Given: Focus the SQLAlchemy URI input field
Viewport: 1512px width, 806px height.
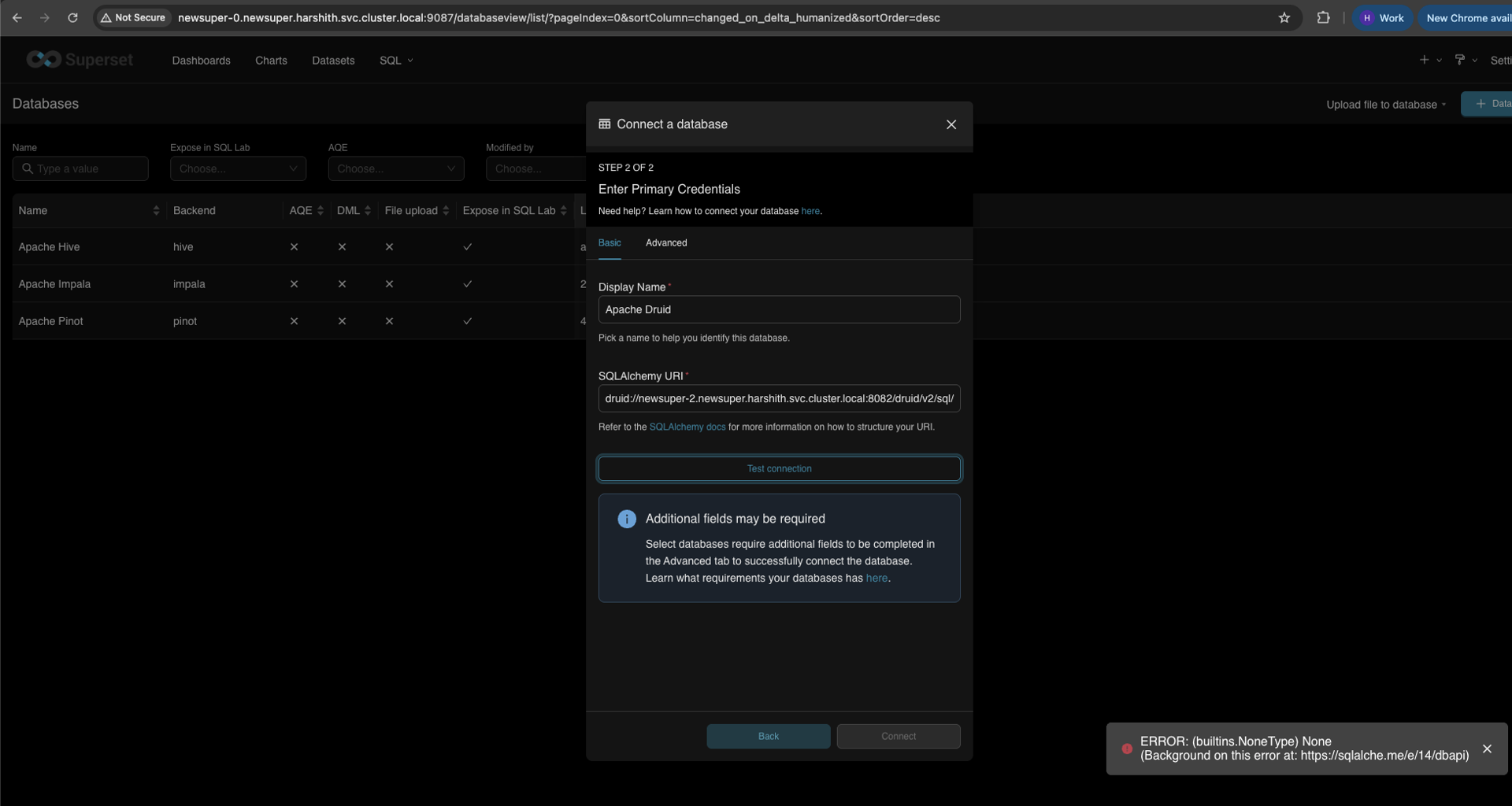Looking at the screenshot, I should point(780,398).
